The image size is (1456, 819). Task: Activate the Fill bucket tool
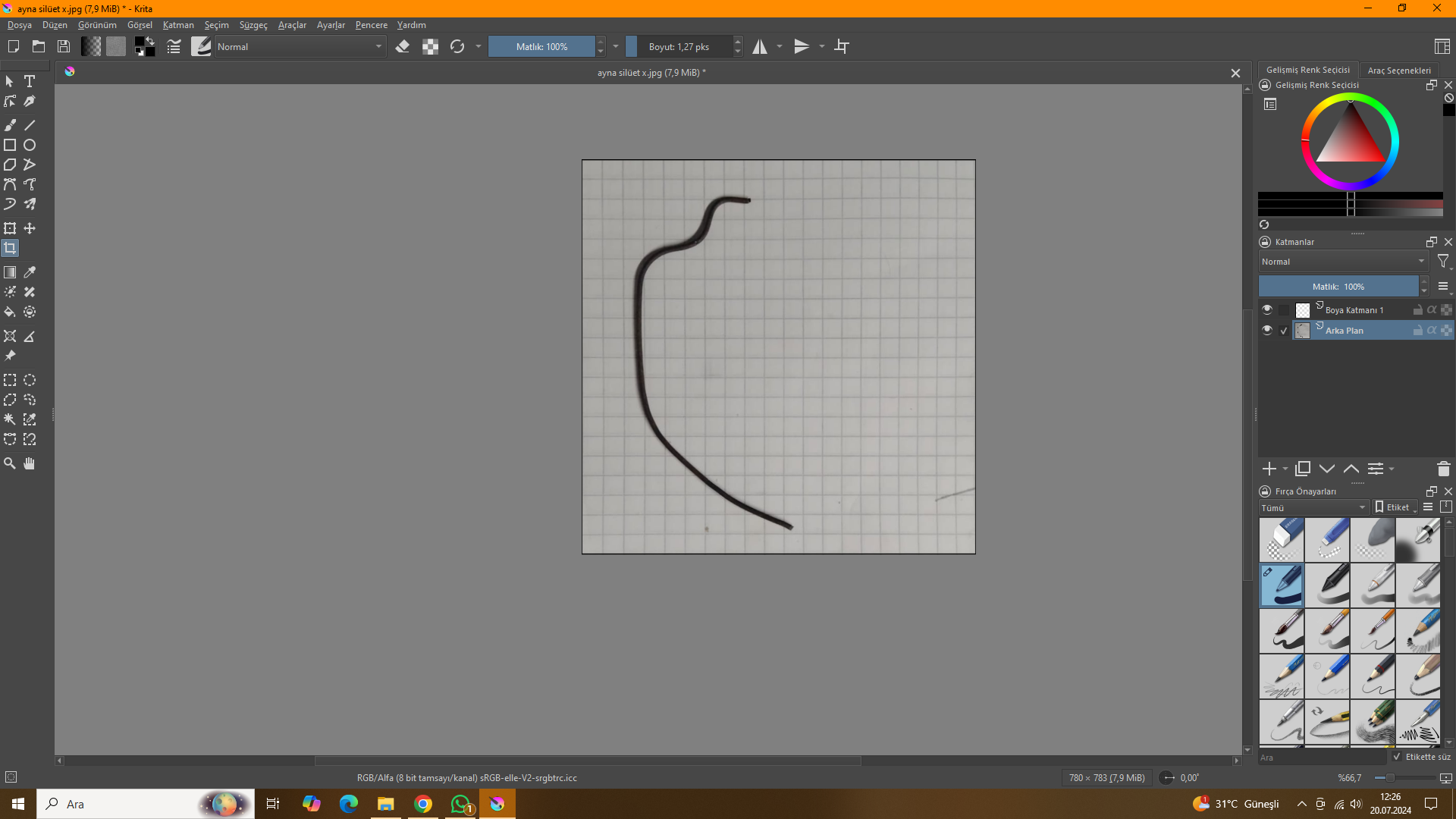[10, 312]
